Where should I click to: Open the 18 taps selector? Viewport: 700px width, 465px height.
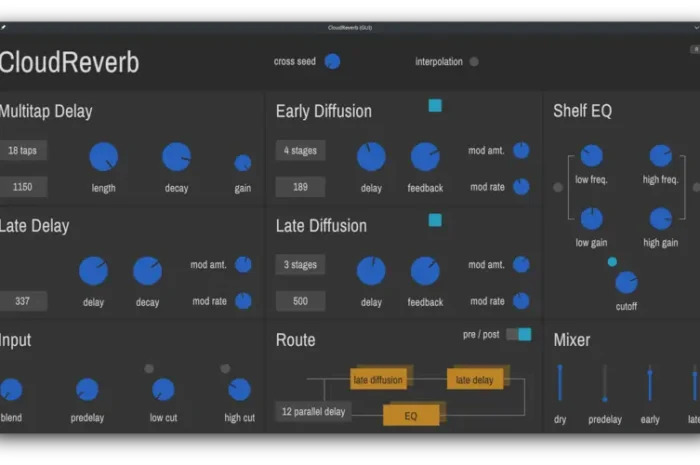pyautogui.click(x=23, y=151)
